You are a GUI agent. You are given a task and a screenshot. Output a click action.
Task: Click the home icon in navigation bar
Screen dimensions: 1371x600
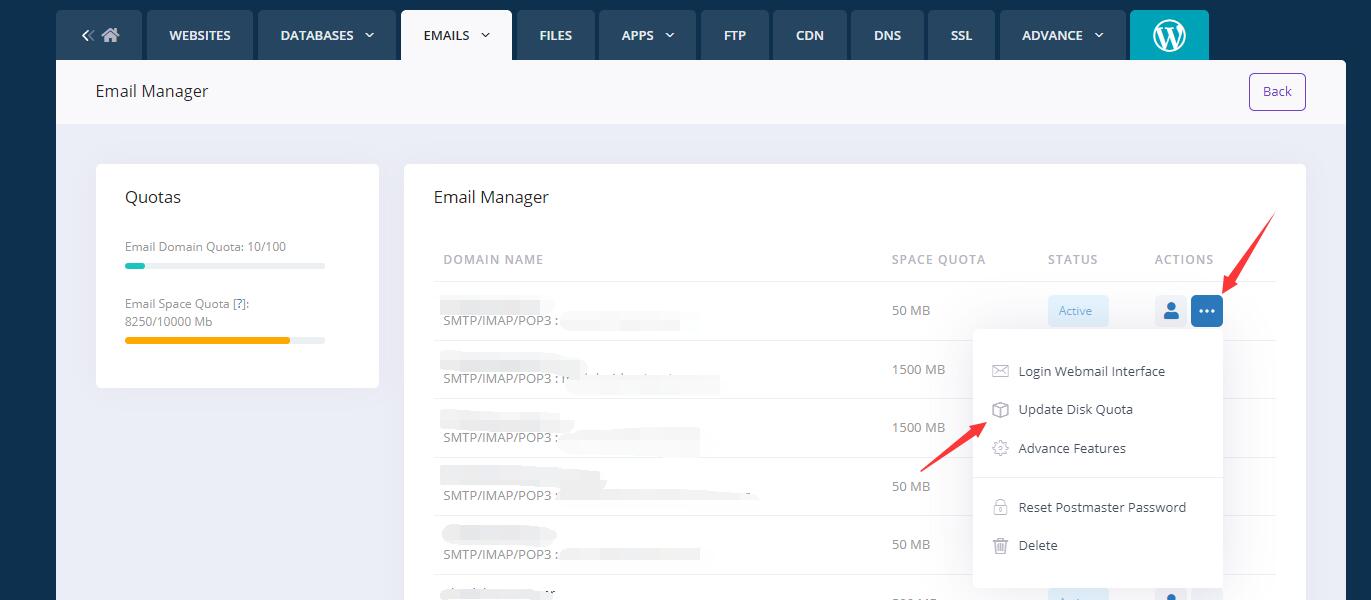pos(110,35)
